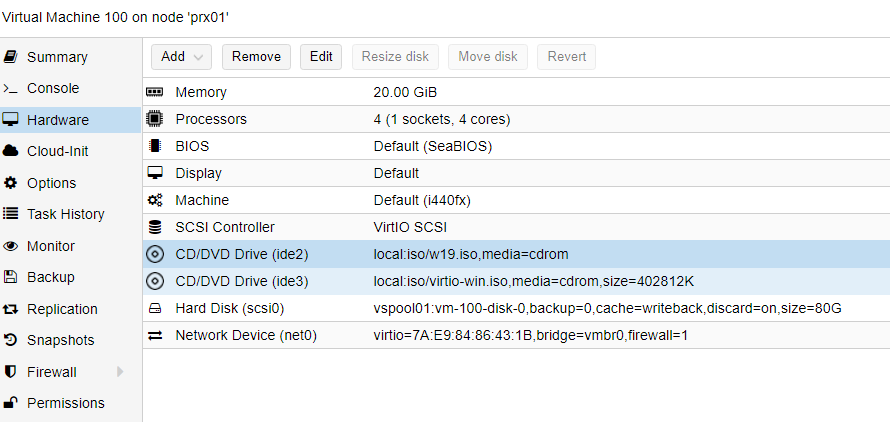The width and height of the screenshot is (890, 422).
Task: Click the Firewall shield icon
Action: 11,372
